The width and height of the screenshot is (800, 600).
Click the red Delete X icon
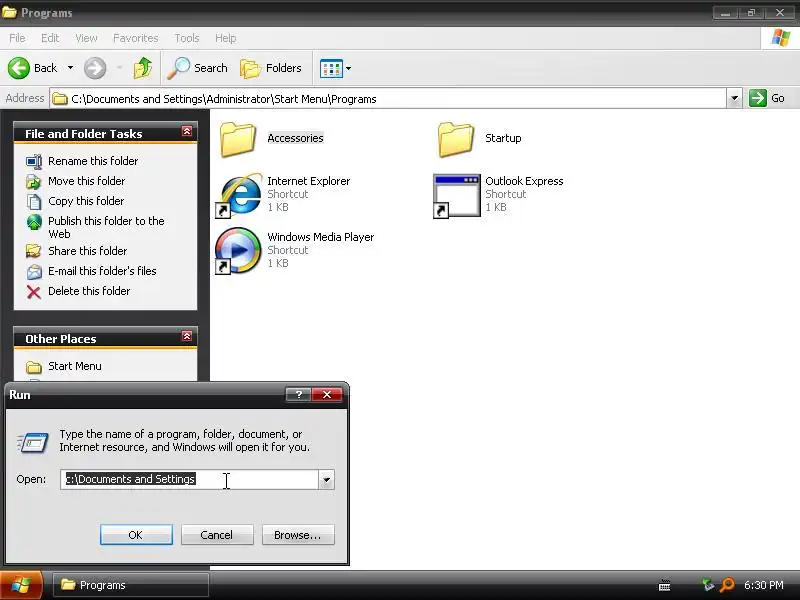(34, 292)
